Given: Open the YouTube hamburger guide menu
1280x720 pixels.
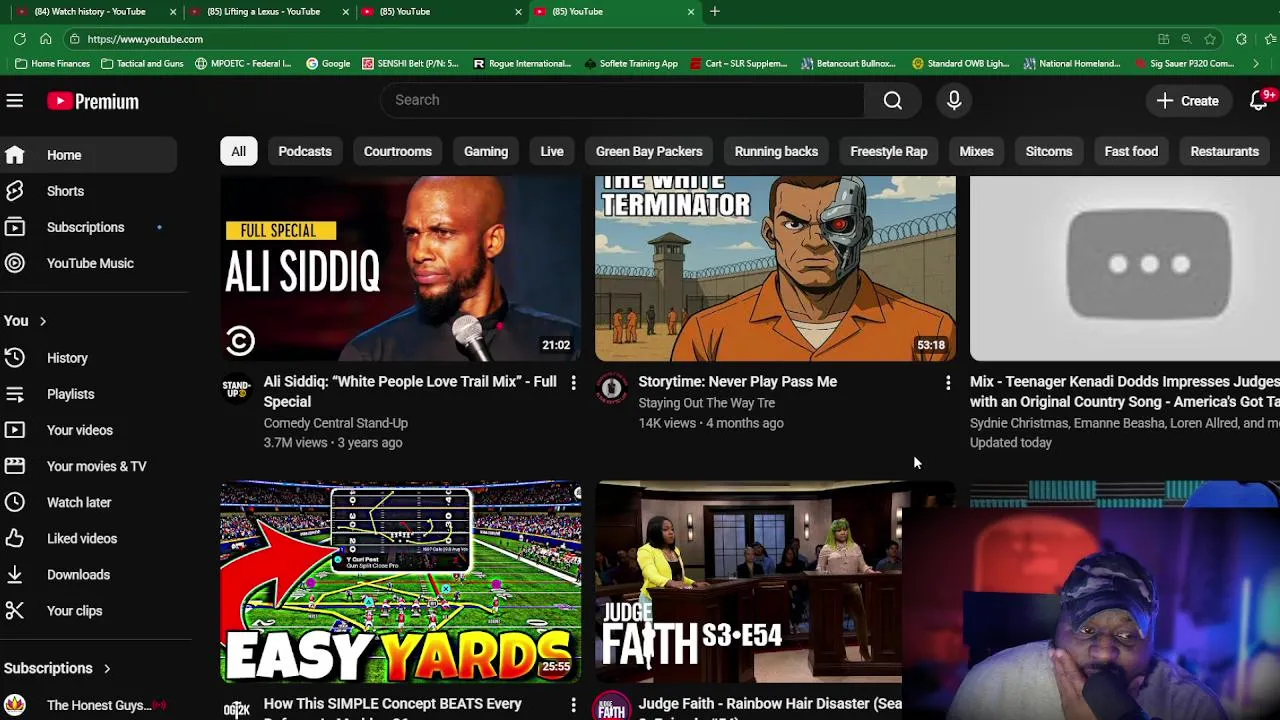Looking at the screenshot, I should tap(14, 101).
